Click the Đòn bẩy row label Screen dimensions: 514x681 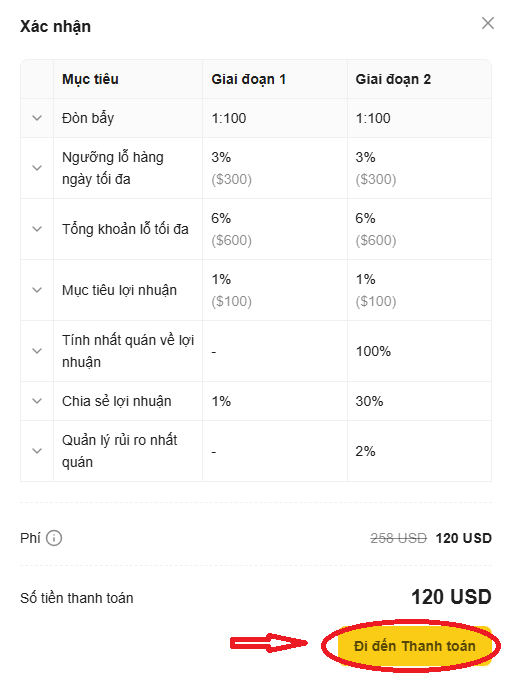(88, 118)
